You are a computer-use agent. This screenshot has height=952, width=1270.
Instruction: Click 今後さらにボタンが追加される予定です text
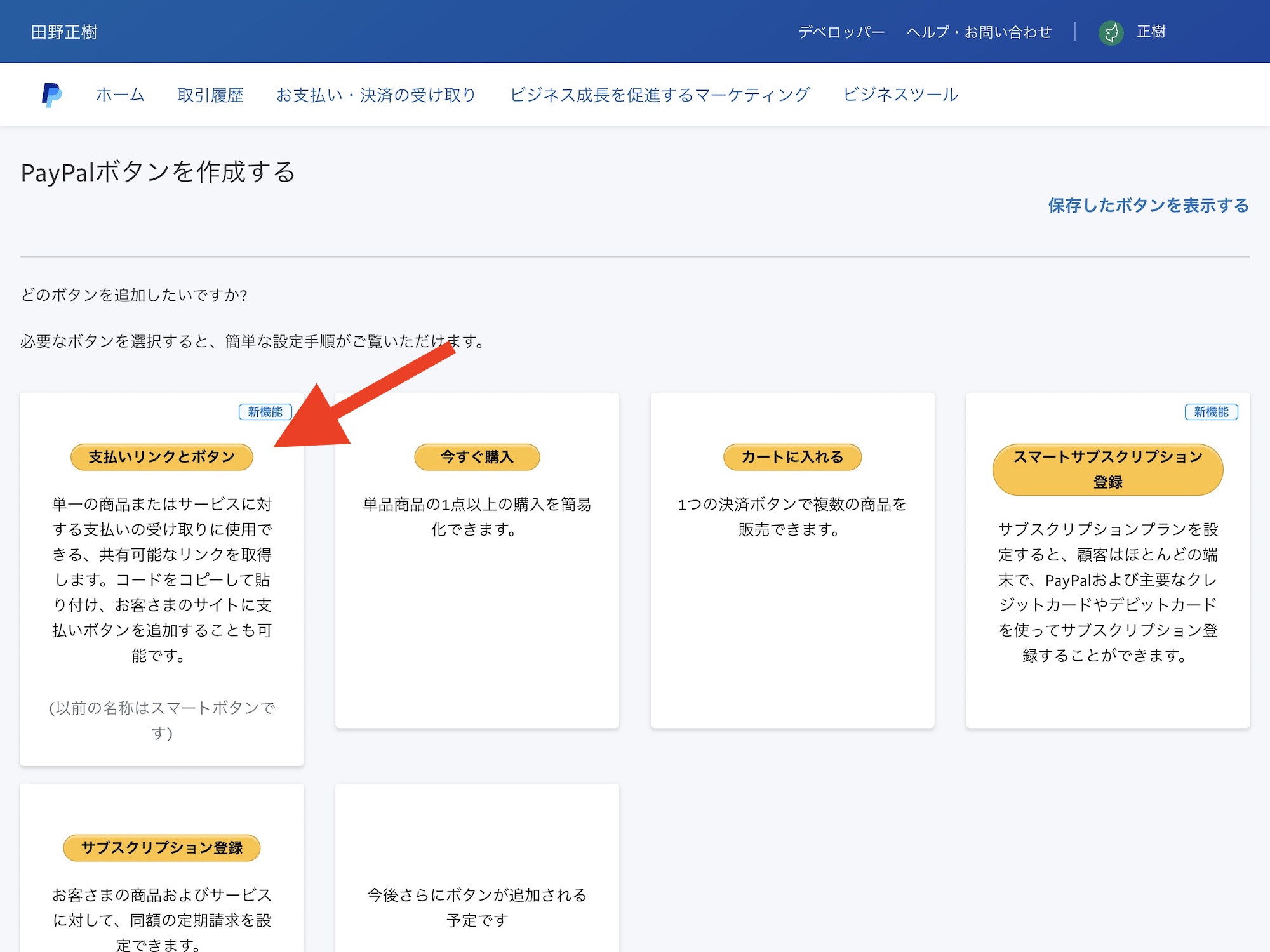pyautogui.click(x=477, y=908)
